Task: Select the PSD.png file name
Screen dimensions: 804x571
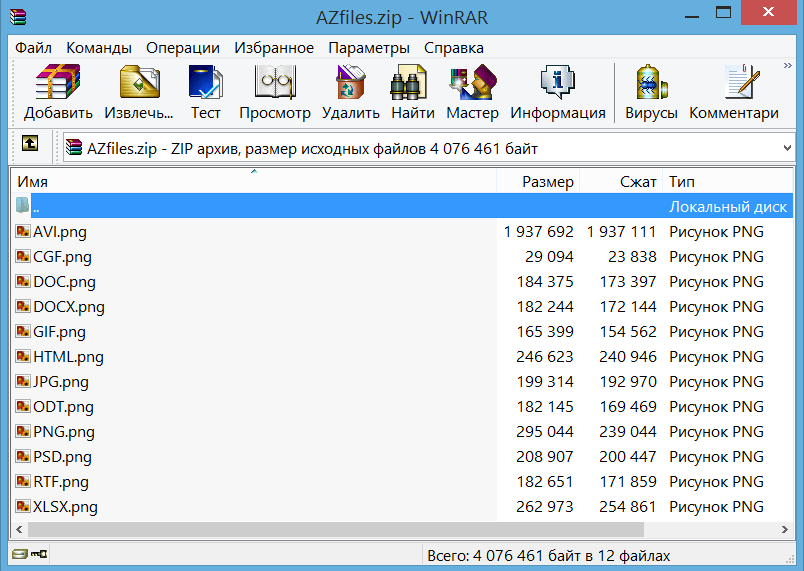Action: tap(62, 457)
